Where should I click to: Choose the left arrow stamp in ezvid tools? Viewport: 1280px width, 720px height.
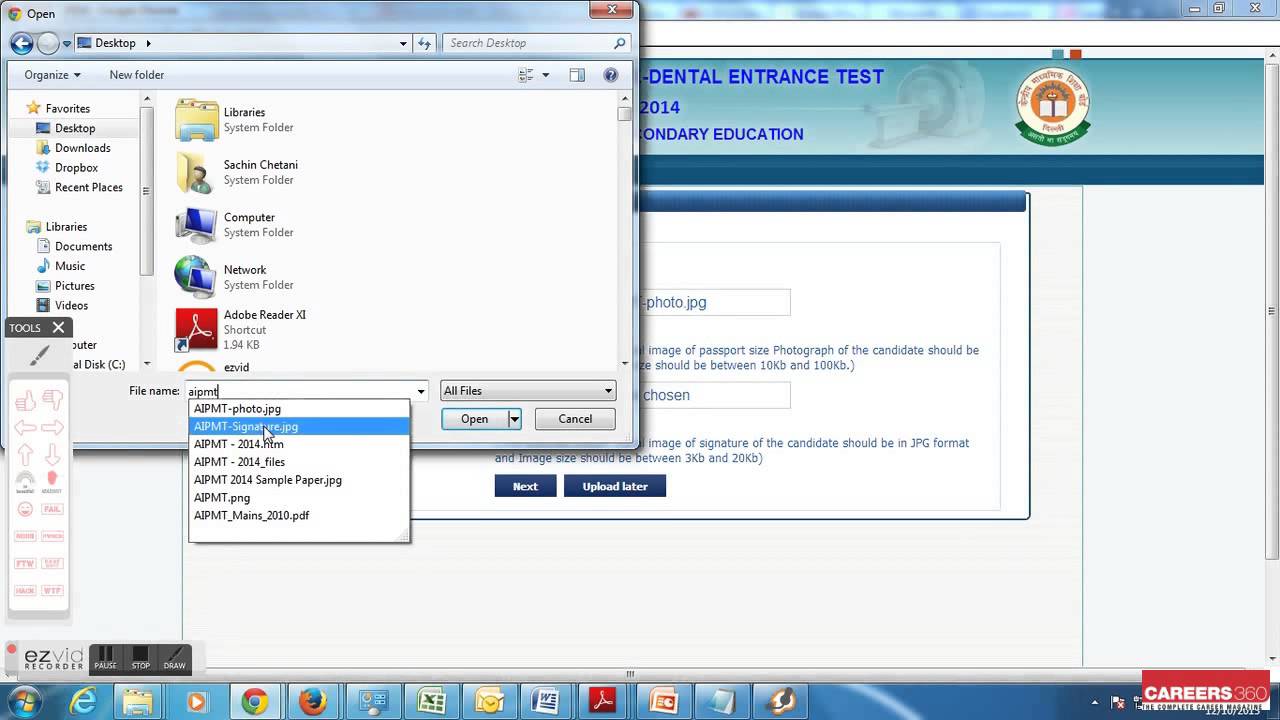(x=26, y=428)
